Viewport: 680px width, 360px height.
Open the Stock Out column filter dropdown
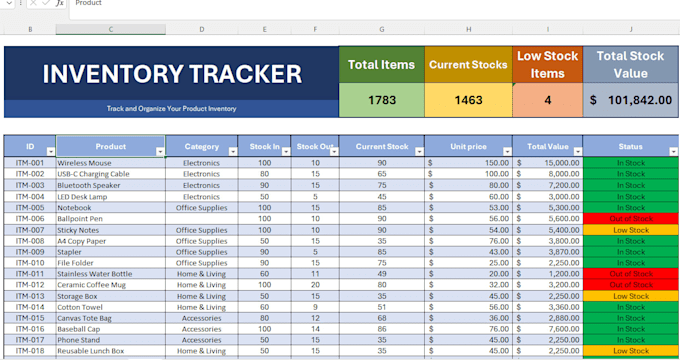(334, 151)
